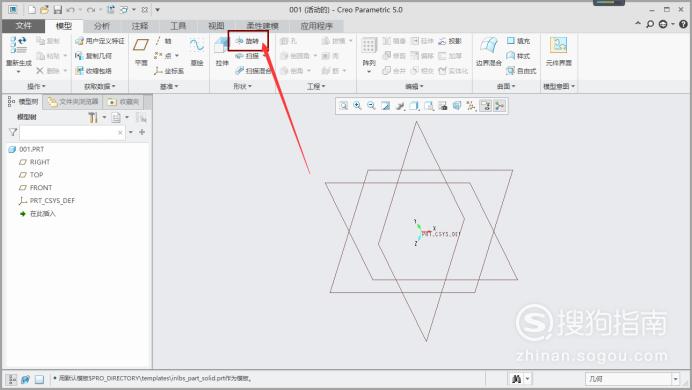Screen dimensions: 692x390
Task: Click the Pattern (阵列) tool
Action: pos(369,55)
